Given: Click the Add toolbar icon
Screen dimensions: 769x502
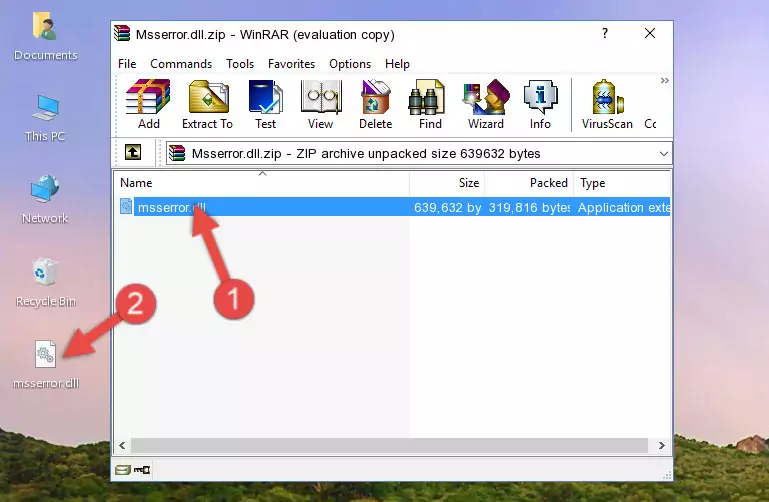Looking at the screenshot, I should pyautogui.click(x=148, y=104).
